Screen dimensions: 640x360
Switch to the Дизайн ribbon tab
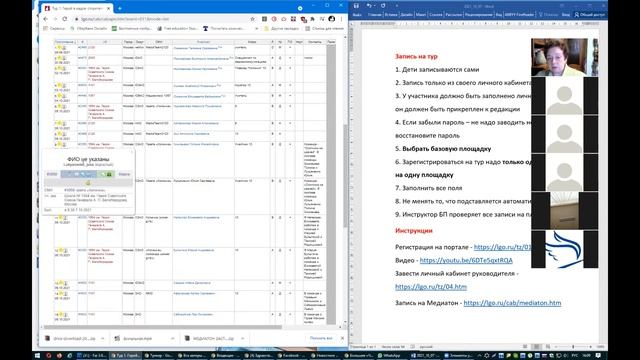(407, 15)
